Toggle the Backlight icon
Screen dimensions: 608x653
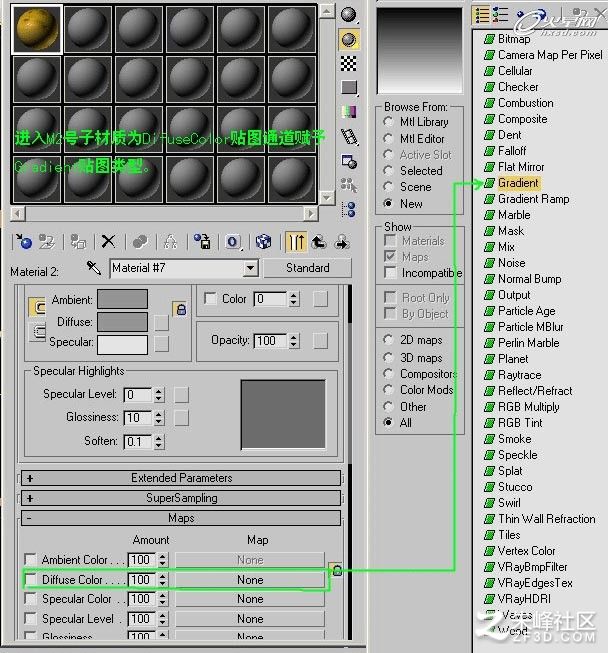(349, 40)
